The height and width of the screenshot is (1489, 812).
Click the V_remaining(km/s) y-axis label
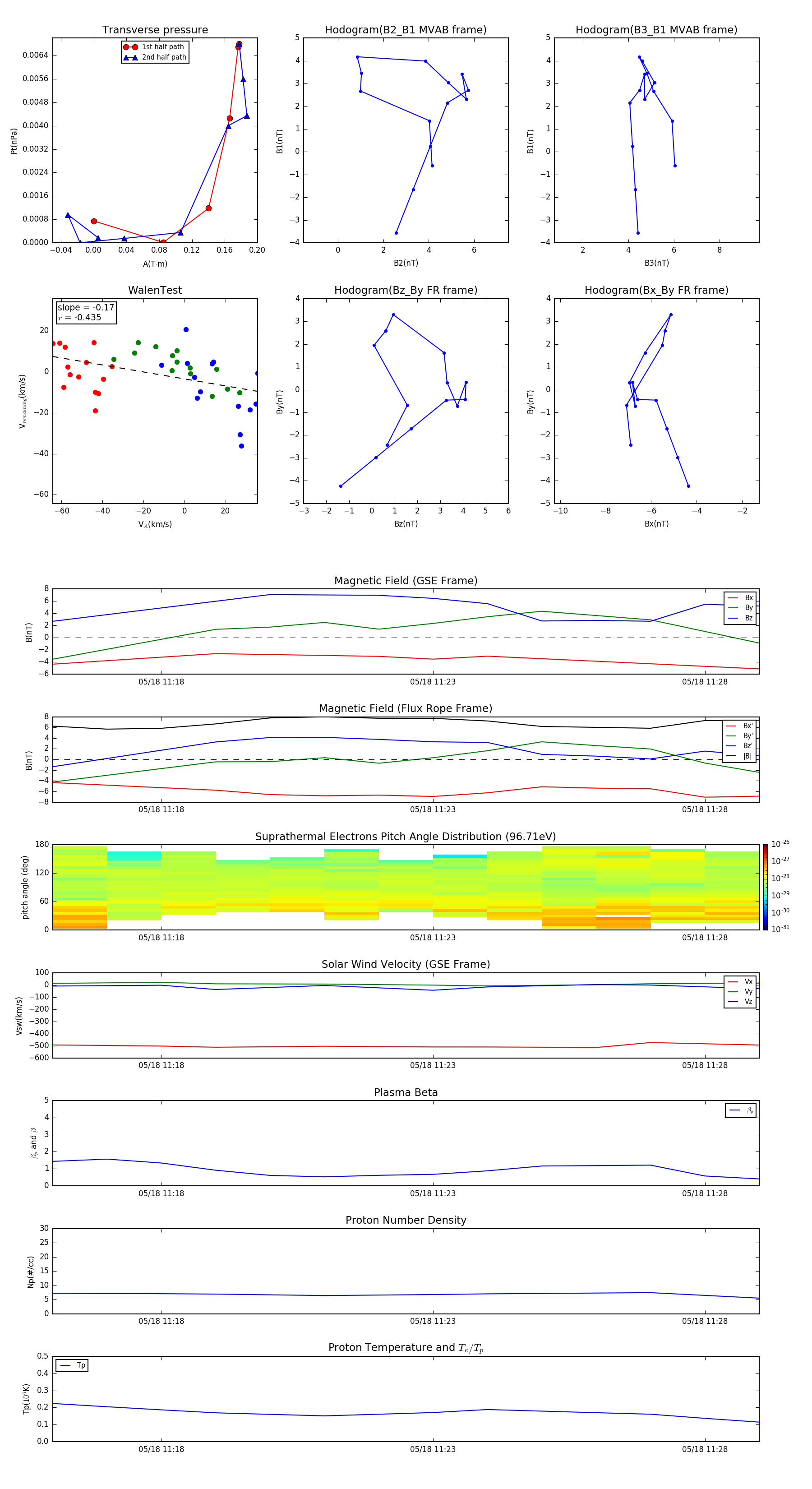coord(22,401)
